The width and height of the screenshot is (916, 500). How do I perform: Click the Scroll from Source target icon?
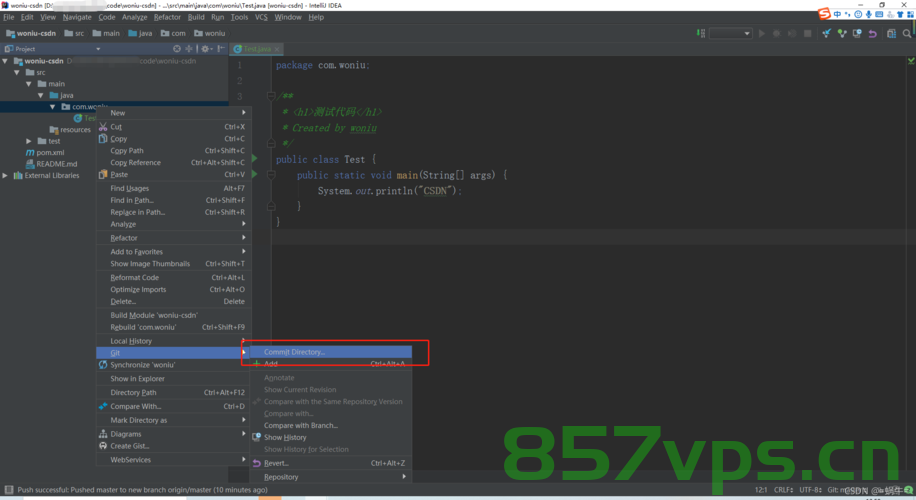tap(177, 48)
